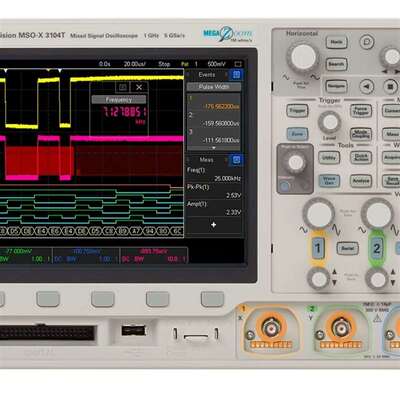Tap the dock icon in the Frequency popup
The image size is (400, 400).
(x=123, y=87)
